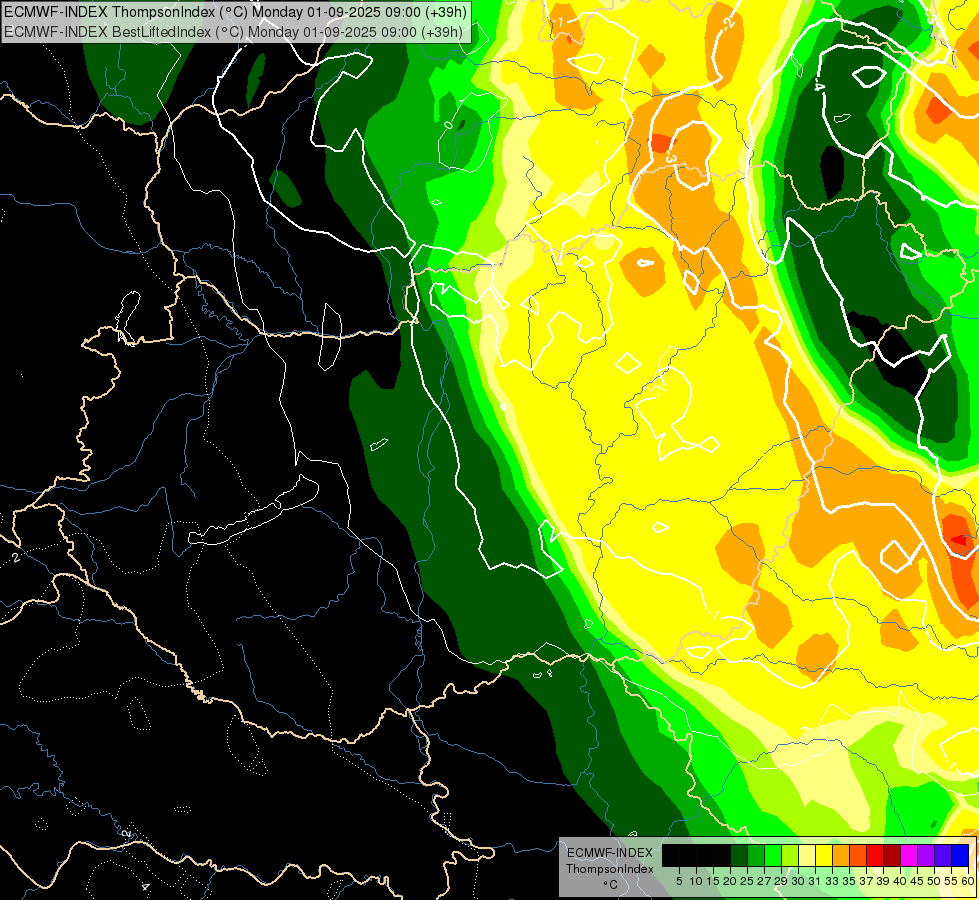Click the legend's °C unit label
Image resolution: width=979 pixels, height=900 pixels.
coord(611,884)
